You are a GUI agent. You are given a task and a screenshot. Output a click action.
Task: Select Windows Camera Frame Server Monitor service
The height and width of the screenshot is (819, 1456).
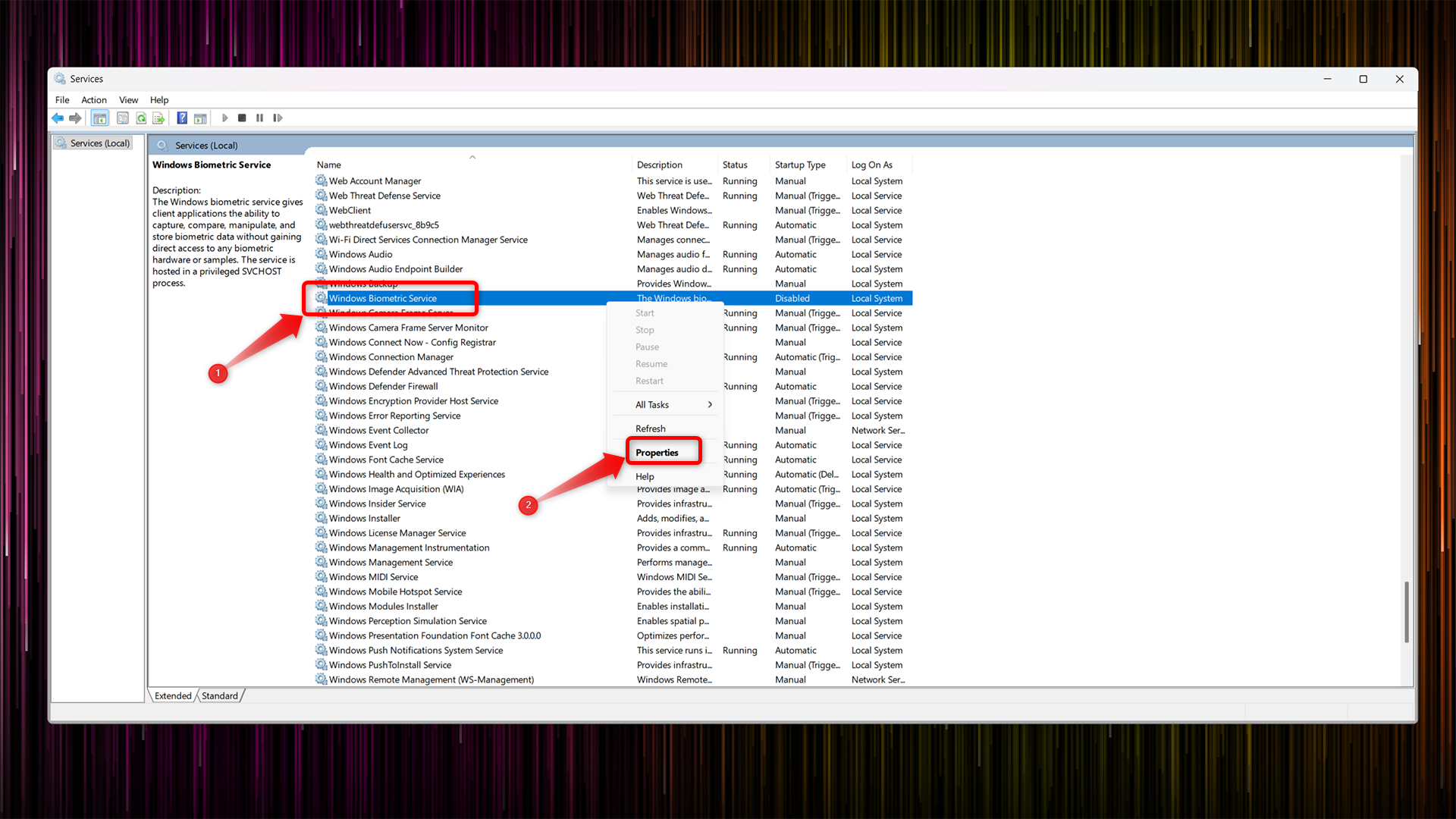(x=408, y=328)
